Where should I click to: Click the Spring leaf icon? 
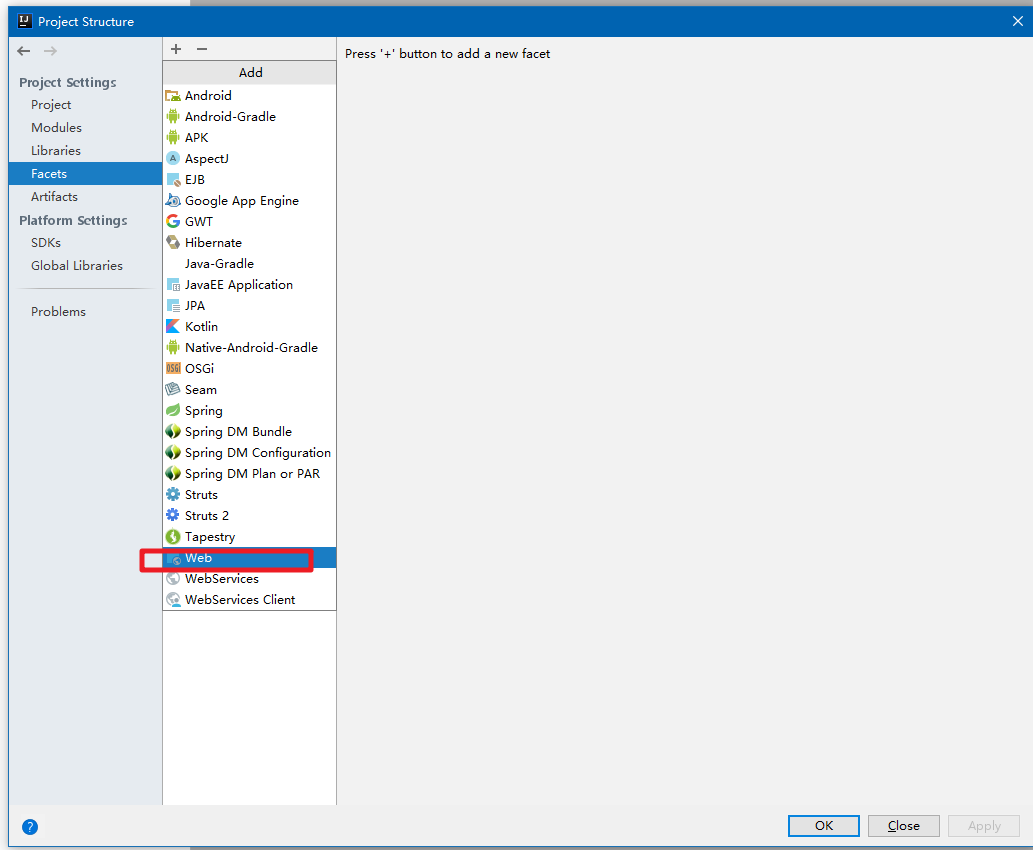tap(173, 411)
